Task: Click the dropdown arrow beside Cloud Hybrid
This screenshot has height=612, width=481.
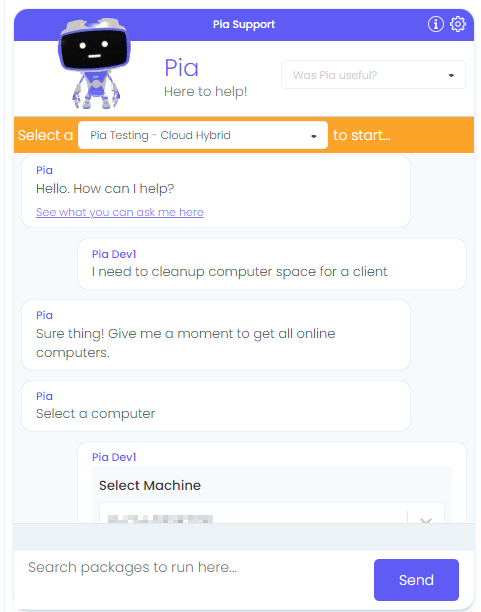Action: pyautogui.click(x=314, y=136)
